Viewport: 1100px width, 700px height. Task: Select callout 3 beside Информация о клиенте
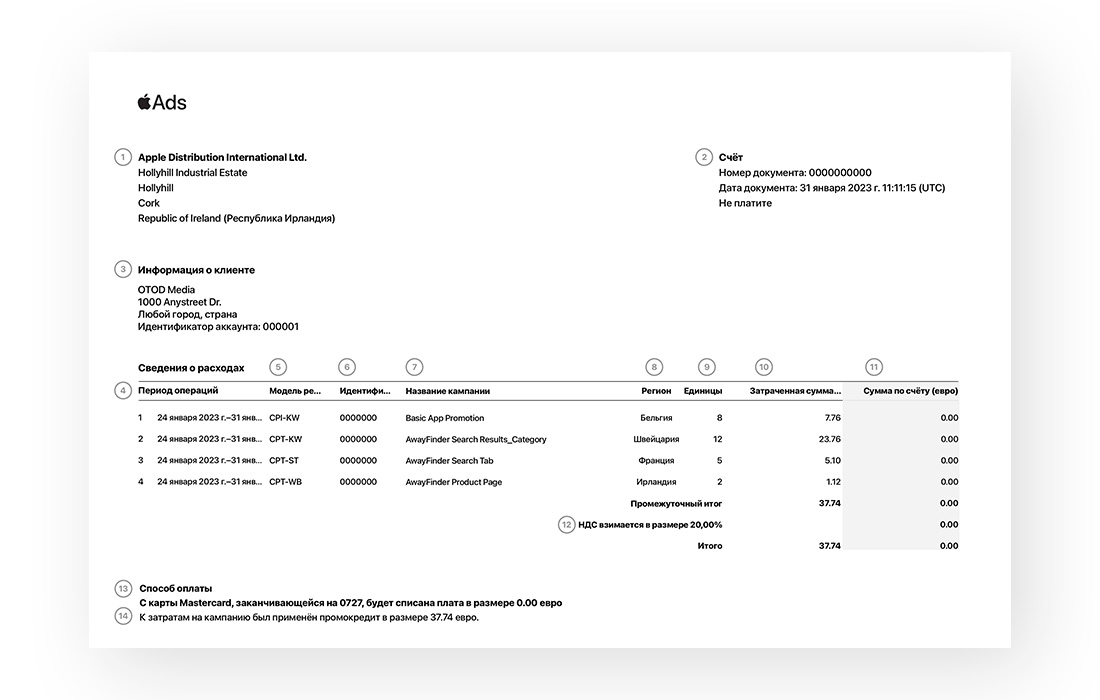[123, 269]
